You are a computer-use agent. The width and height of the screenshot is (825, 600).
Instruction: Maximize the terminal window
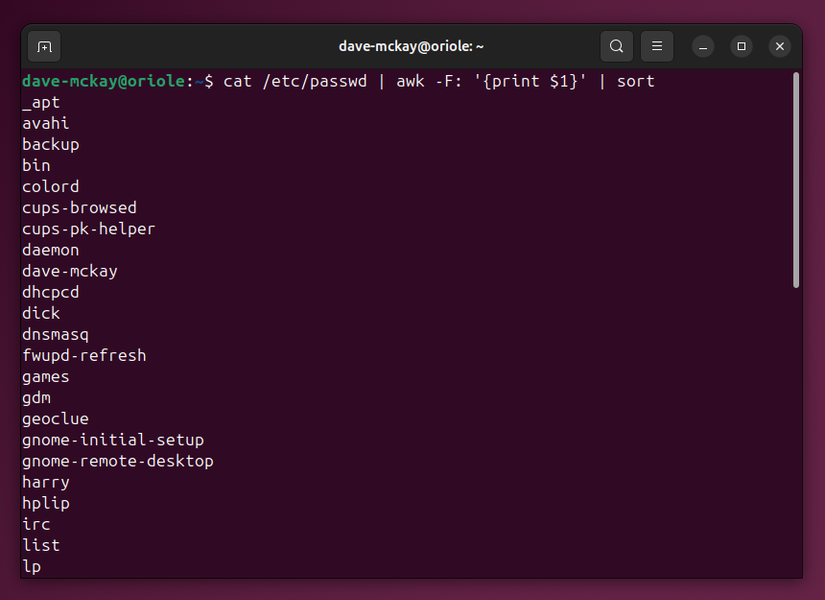740,46
